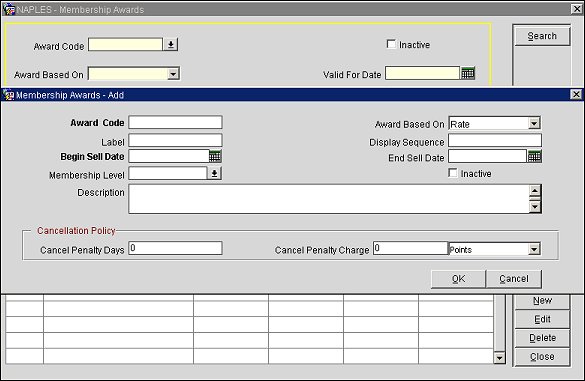Image resolution: width=585 pixels, height=381 pixels.
Task: Expand the Award Based On Rate dropdown
Action: coord(534,124)
